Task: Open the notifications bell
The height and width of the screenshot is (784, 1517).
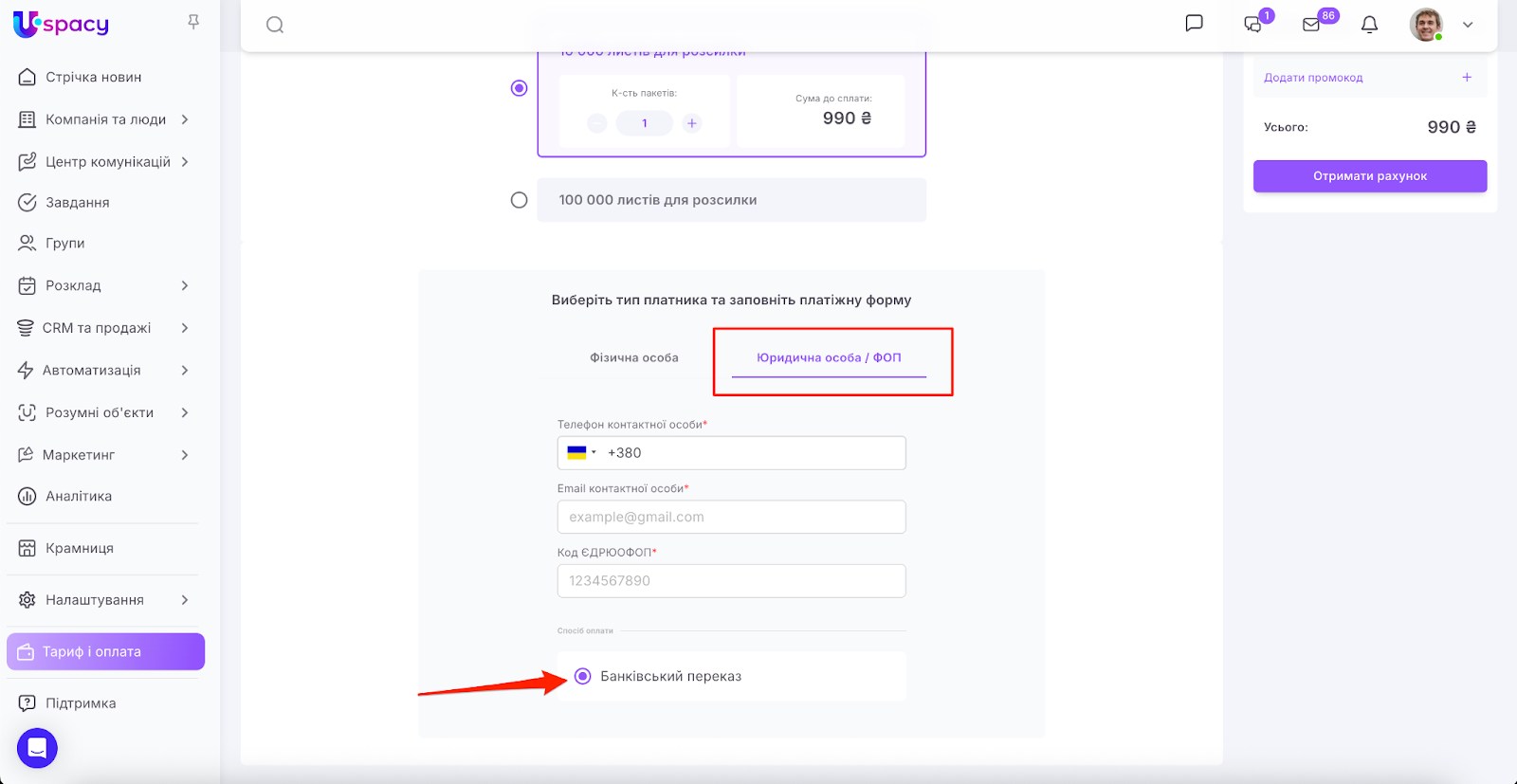Action: (x=1369, y=25)
